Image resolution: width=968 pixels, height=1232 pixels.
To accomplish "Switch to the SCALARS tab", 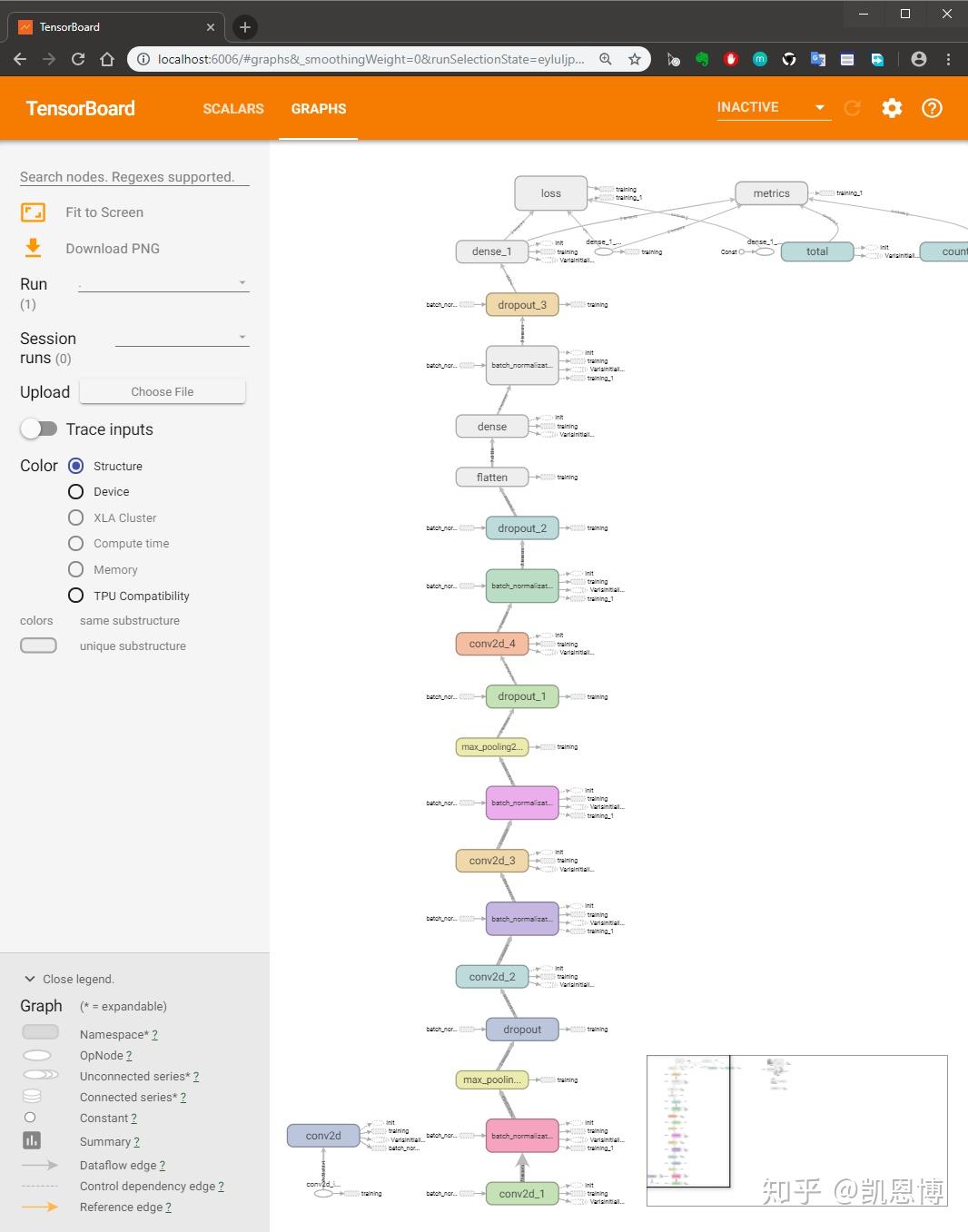I will tap(233, 109).
